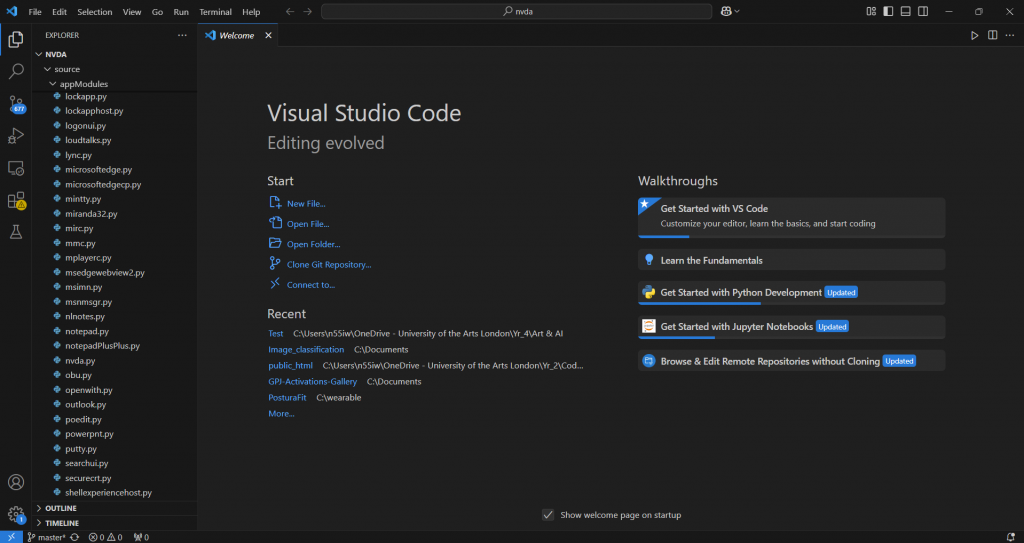Open the Search view in activity bar
Screen dimensions: 1024x543
[x=16, y=71]
